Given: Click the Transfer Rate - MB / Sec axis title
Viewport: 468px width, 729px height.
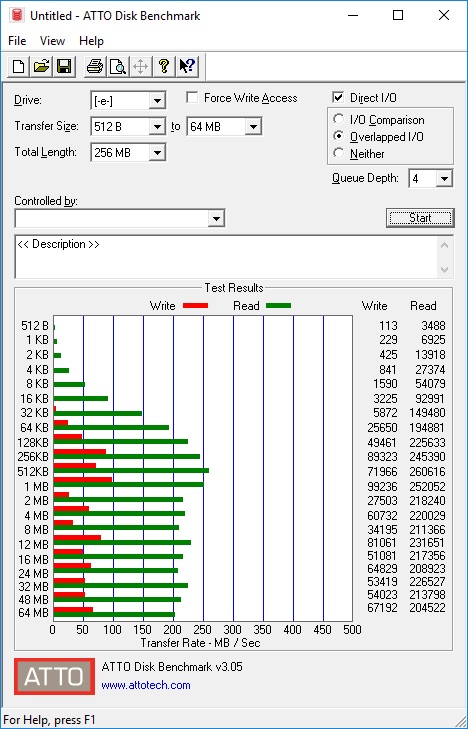Looking at the screenshot, I should (200, 643).
